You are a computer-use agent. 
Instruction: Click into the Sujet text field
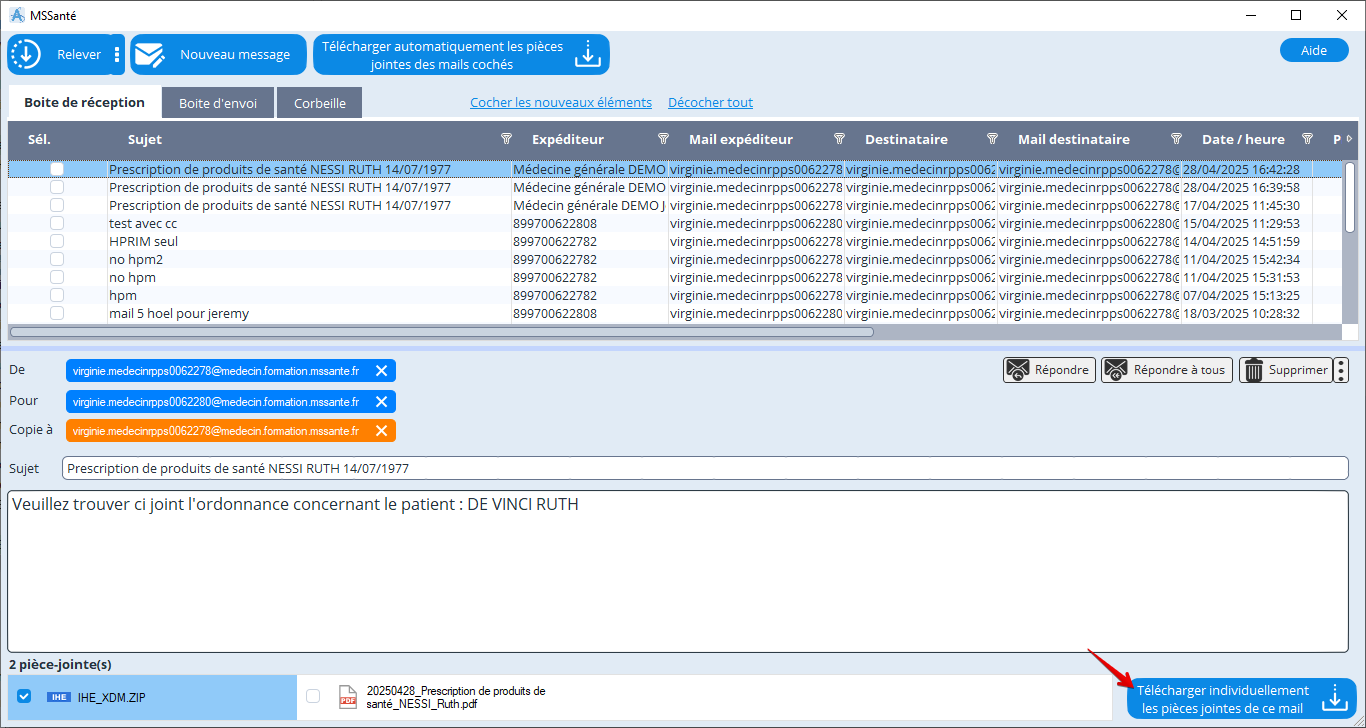pos(705,468)
